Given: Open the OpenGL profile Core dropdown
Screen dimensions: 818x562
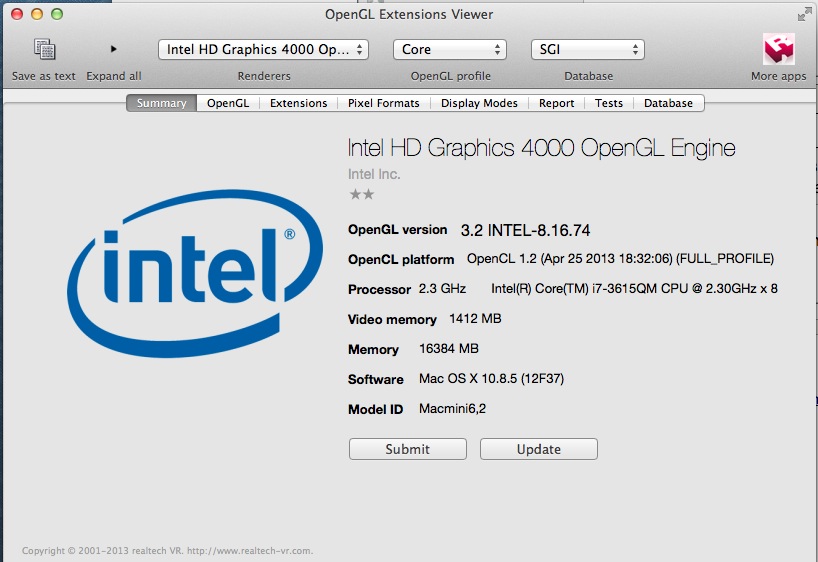Looking at the screenshot, I should pyautogui.click(x=450, y=50).
